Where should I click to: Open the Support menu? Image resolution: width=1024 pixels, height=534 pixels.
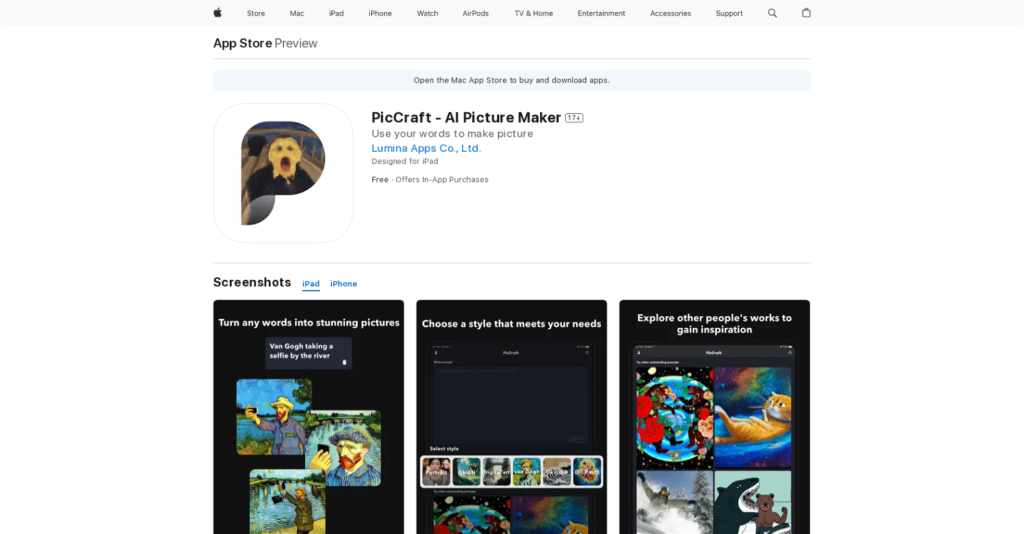(x=729, y=13)
